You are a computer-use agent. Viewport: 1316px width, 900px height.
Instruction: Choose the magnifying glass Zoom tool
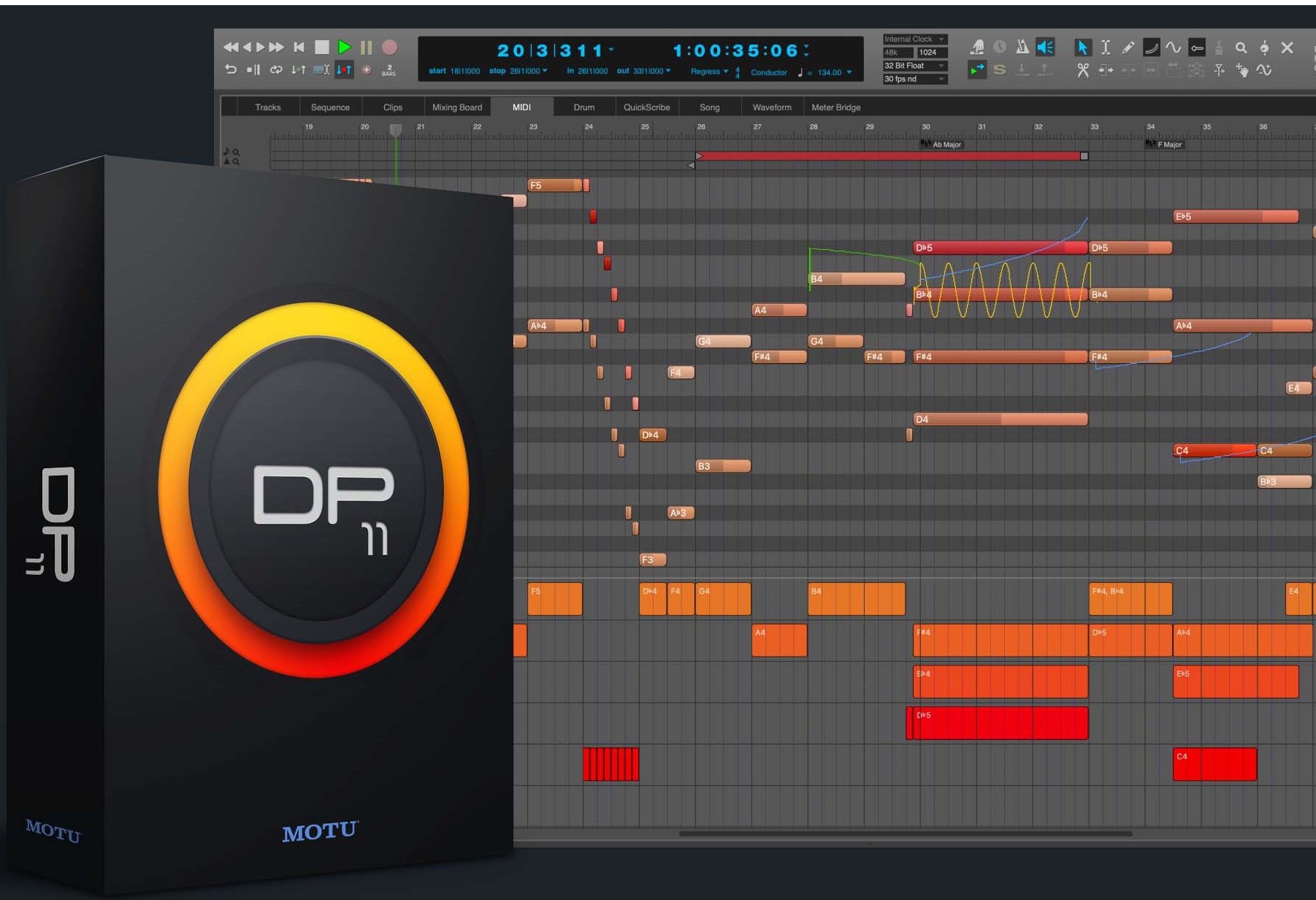click(1241, 47)
